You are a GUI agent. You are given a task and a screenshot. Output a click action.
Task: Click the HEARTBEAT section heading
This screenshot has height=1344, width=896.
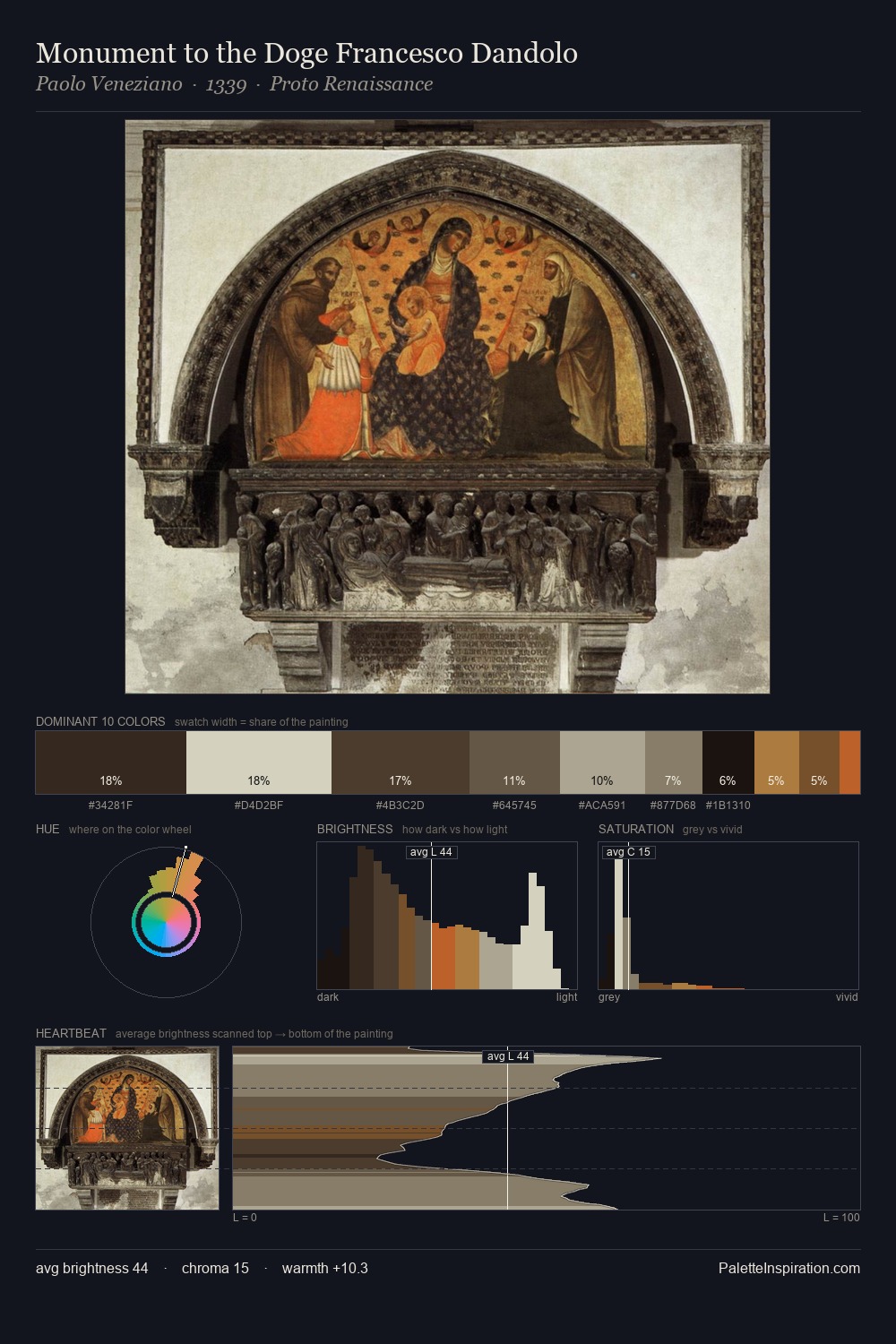point(71,1033)
